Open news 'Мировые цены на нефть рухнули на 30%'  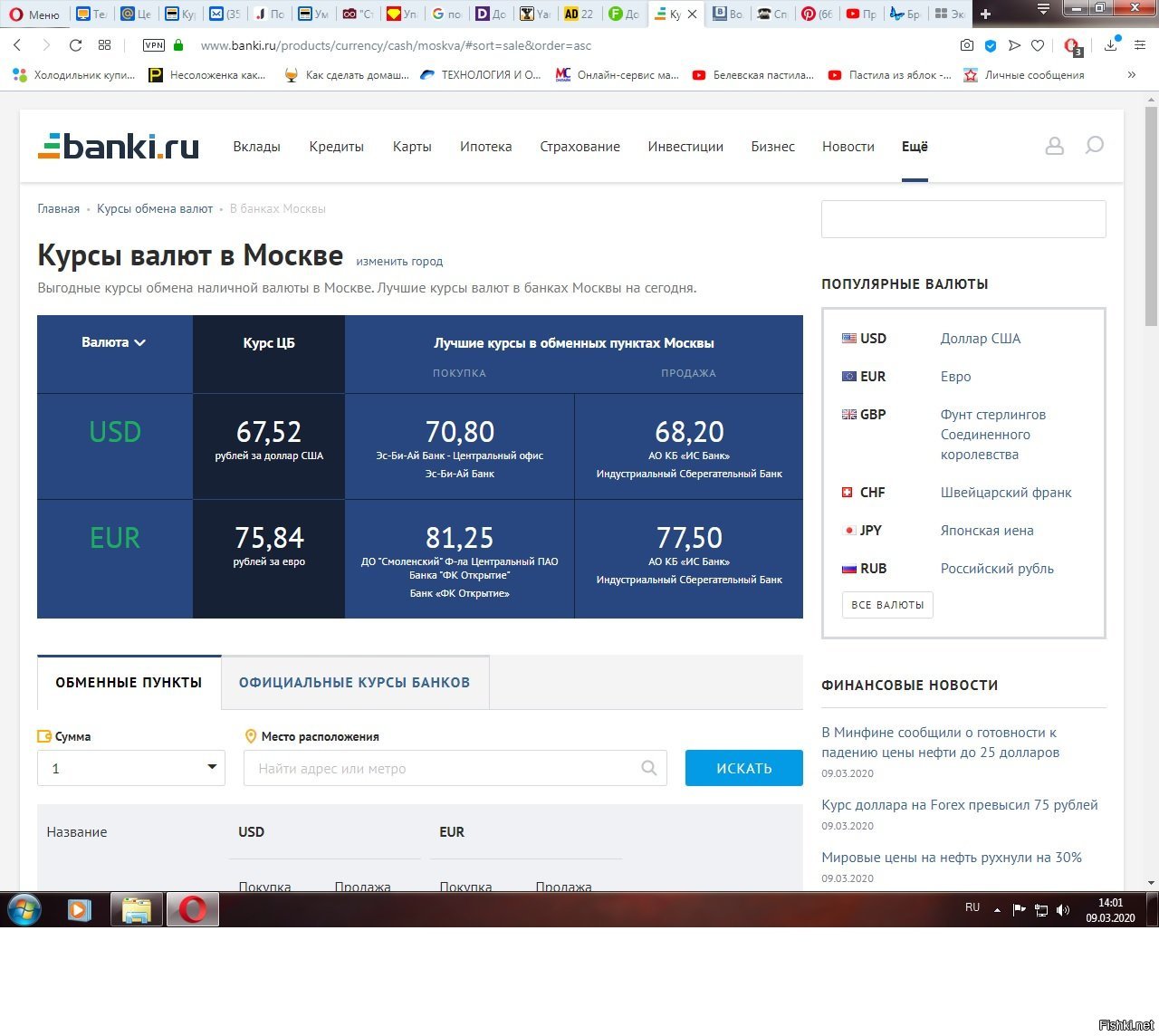pyautogui.click(x=952, y=858)
